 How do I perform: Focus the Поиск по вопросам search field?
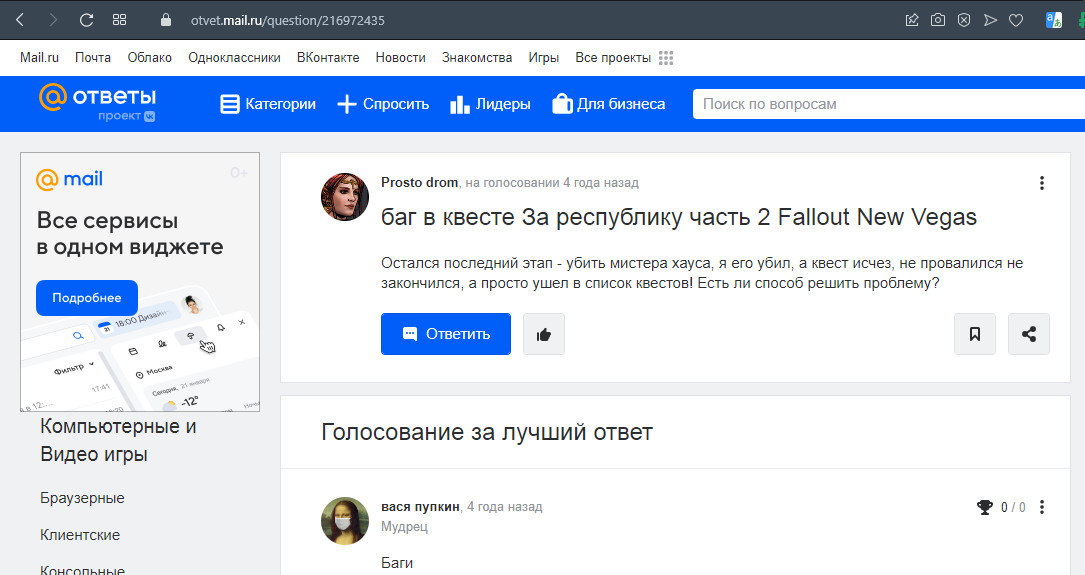point(888,104)
